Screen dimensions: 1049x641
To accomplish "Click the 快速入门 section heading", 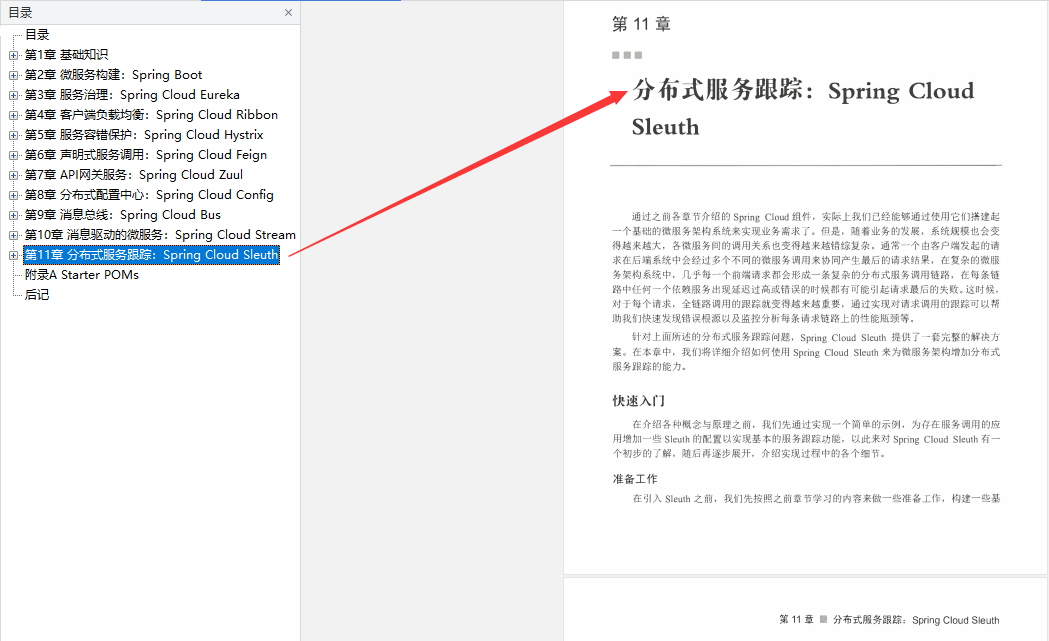I will (x=638, y=401).
